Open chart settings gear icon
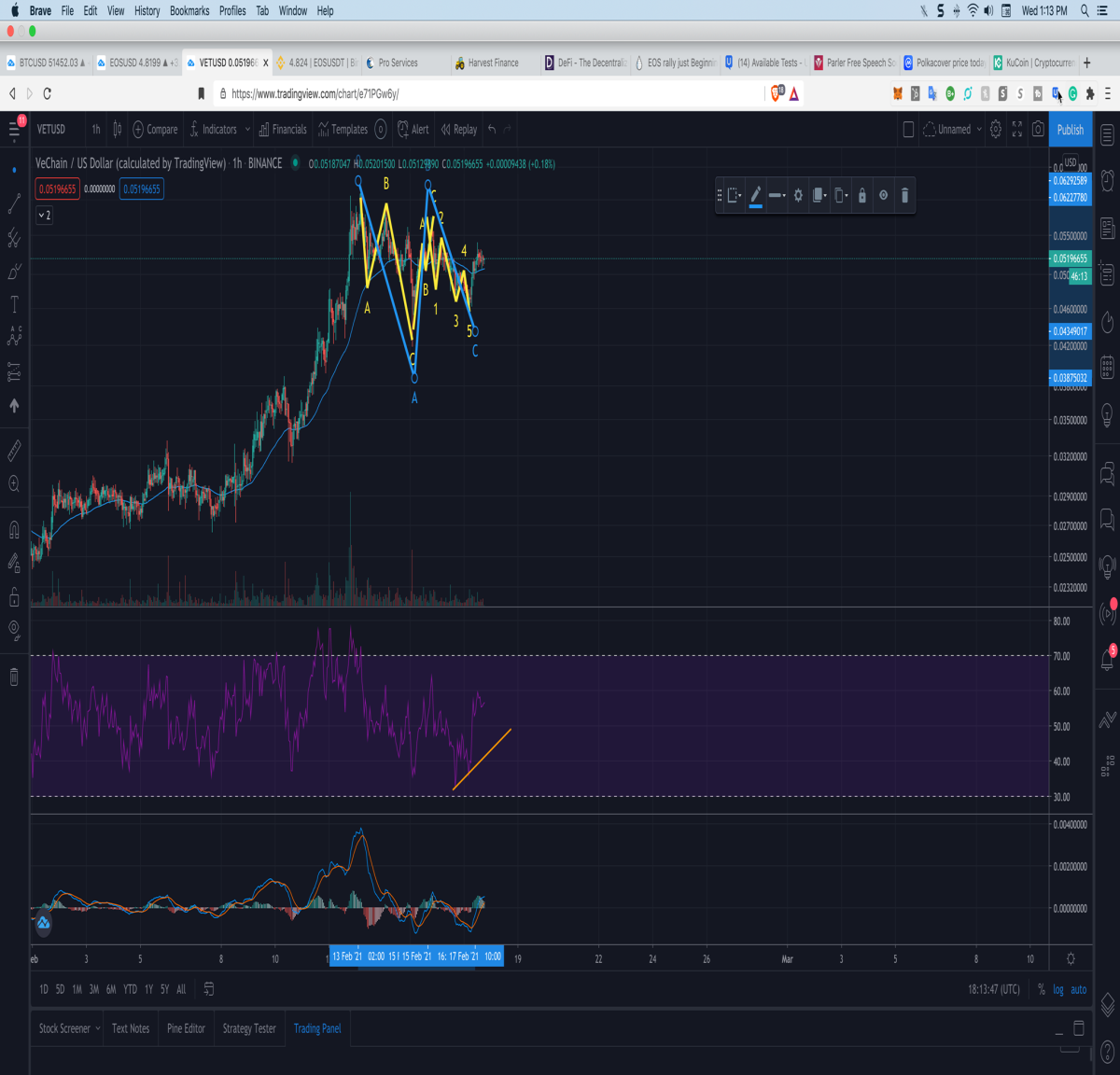This screenshot has width=1120, height=1075. point(996,130)
